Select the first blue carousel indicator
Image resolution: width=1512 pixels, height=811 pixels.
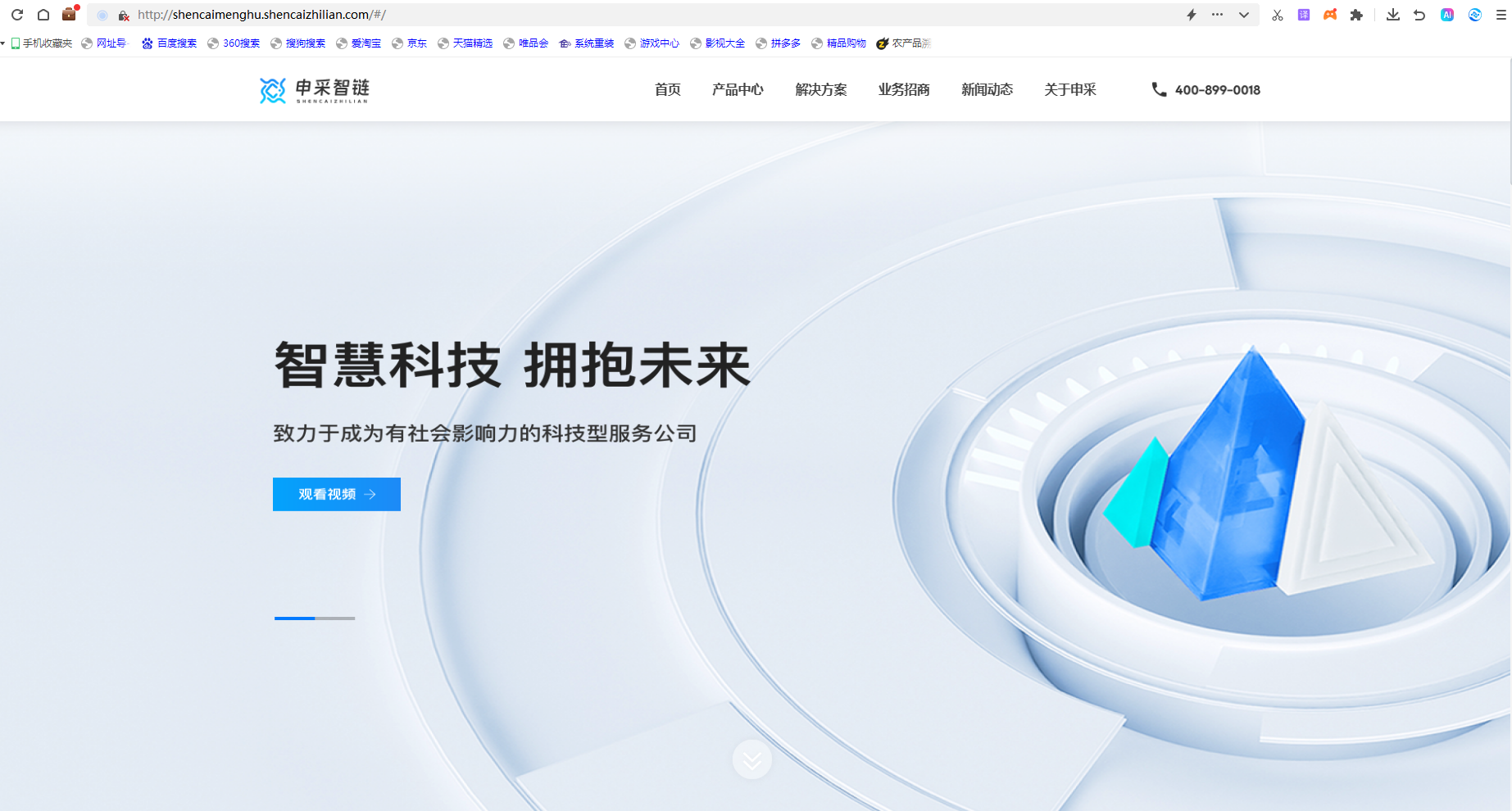pyautogui.click(x=294, y=618)
